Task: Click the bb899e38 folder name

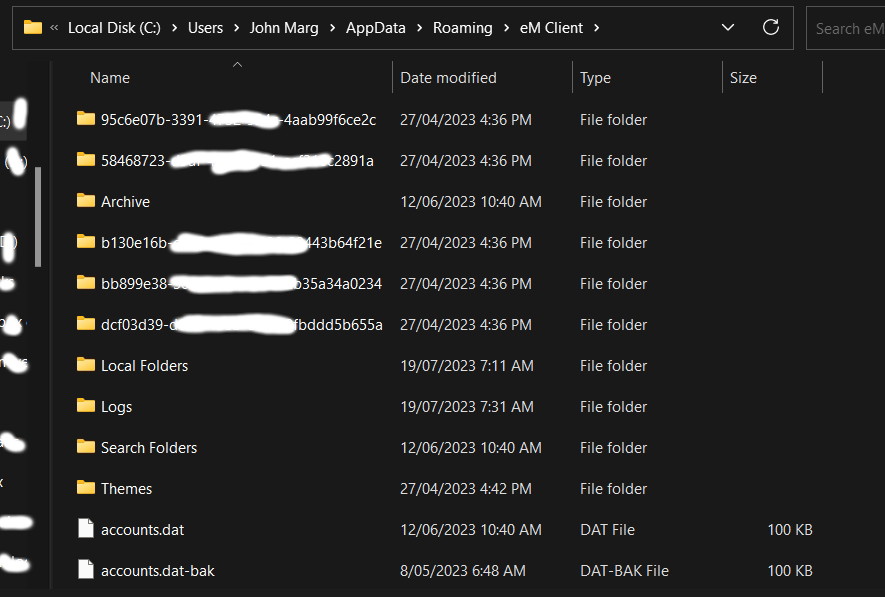Action: coord(241,284)
